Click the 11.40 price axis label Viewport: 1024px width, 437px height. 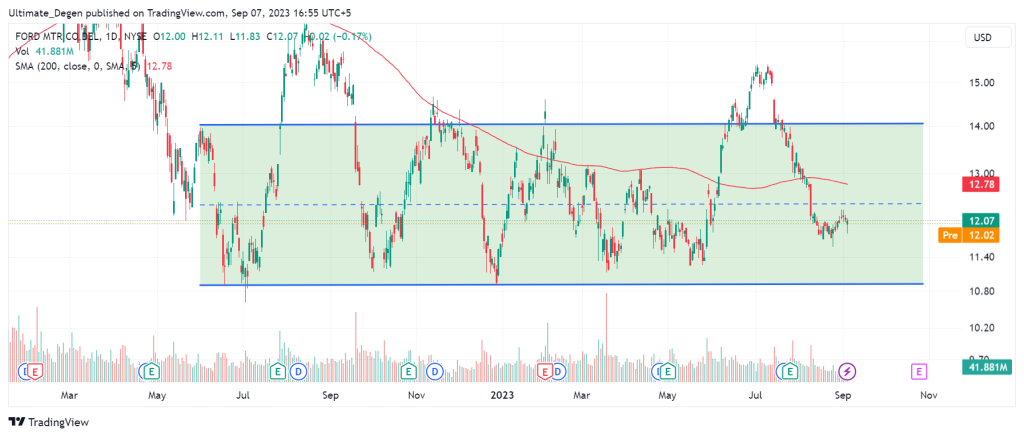coord(984,257)
